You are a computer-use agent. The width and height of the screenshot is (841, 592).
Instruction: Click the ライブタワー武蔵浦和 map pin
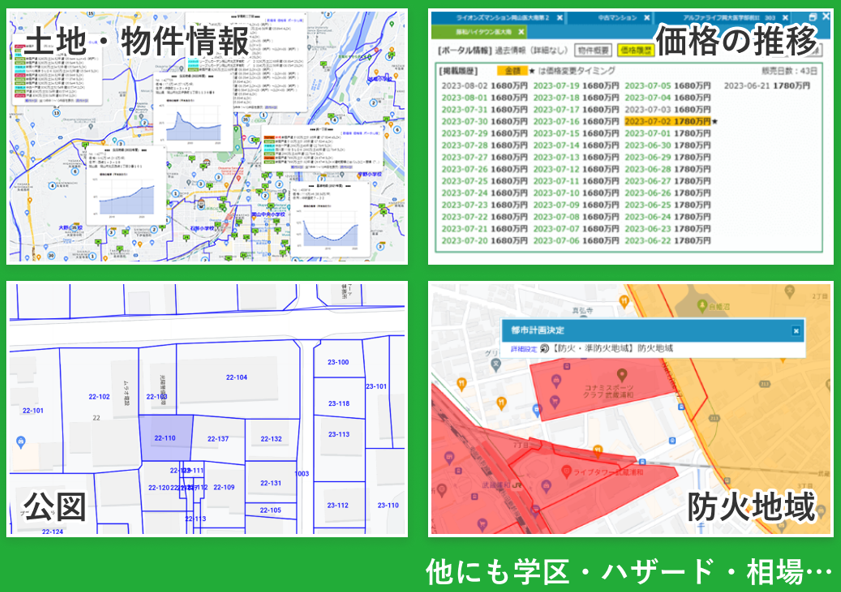(567, 470)
